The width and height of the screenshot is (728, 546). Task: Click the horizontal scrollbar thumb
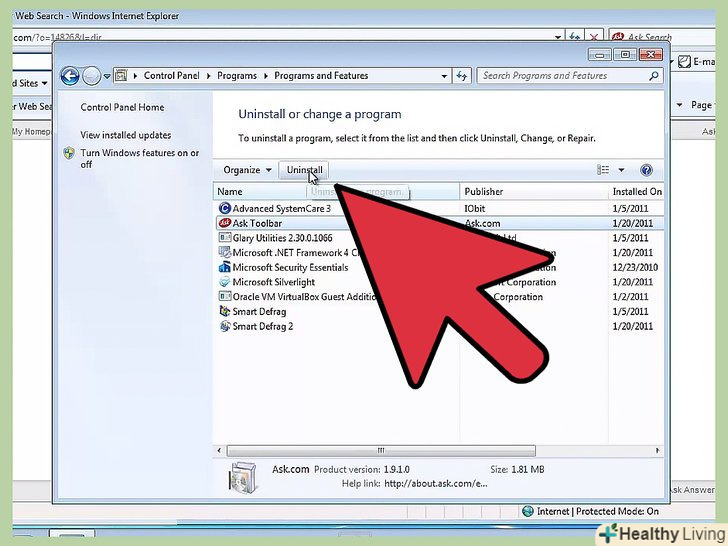pos(381,450)
